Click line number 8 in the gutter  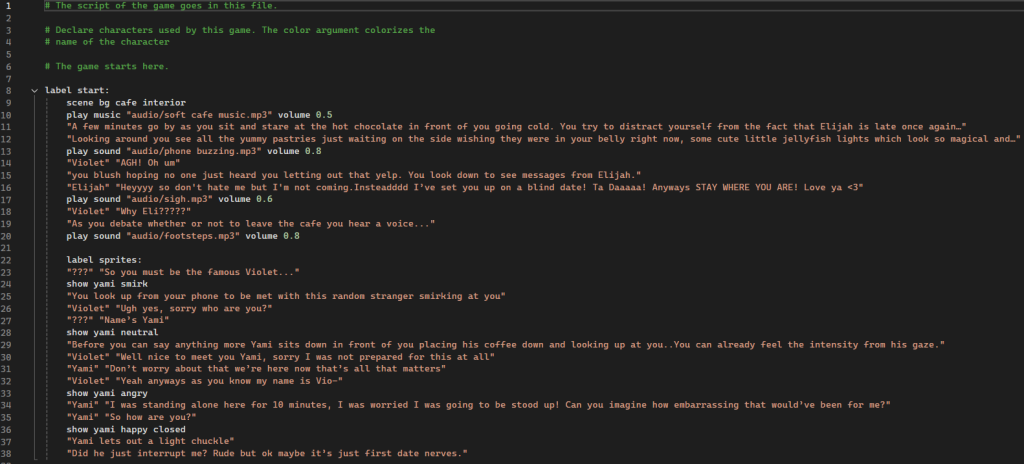pyautogui.click(x=8, y=90)
